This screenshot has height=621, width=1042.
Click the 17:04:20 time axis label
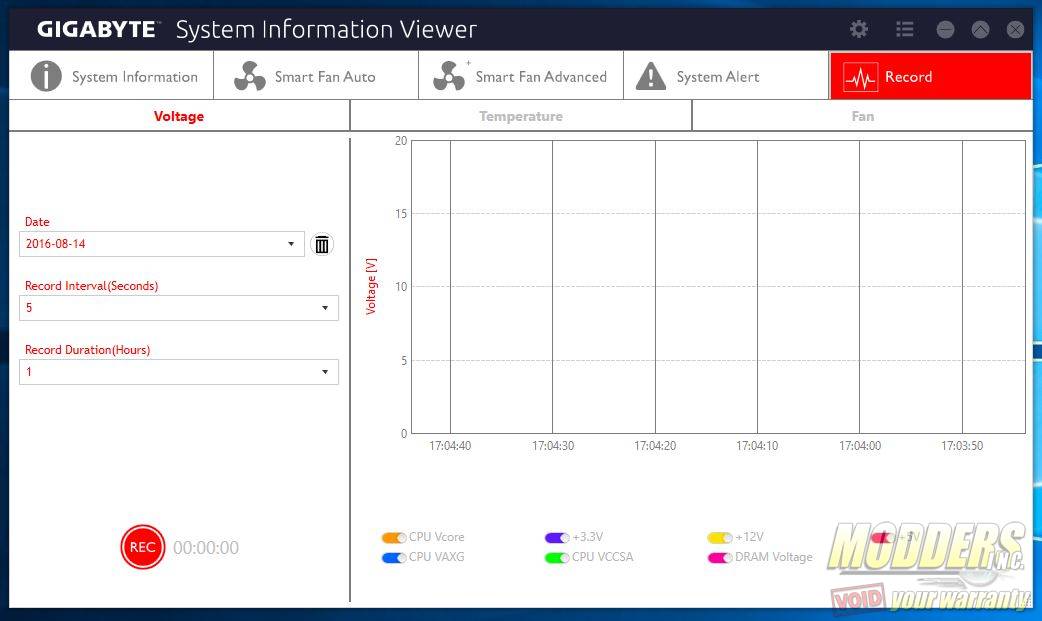point(655,445)
